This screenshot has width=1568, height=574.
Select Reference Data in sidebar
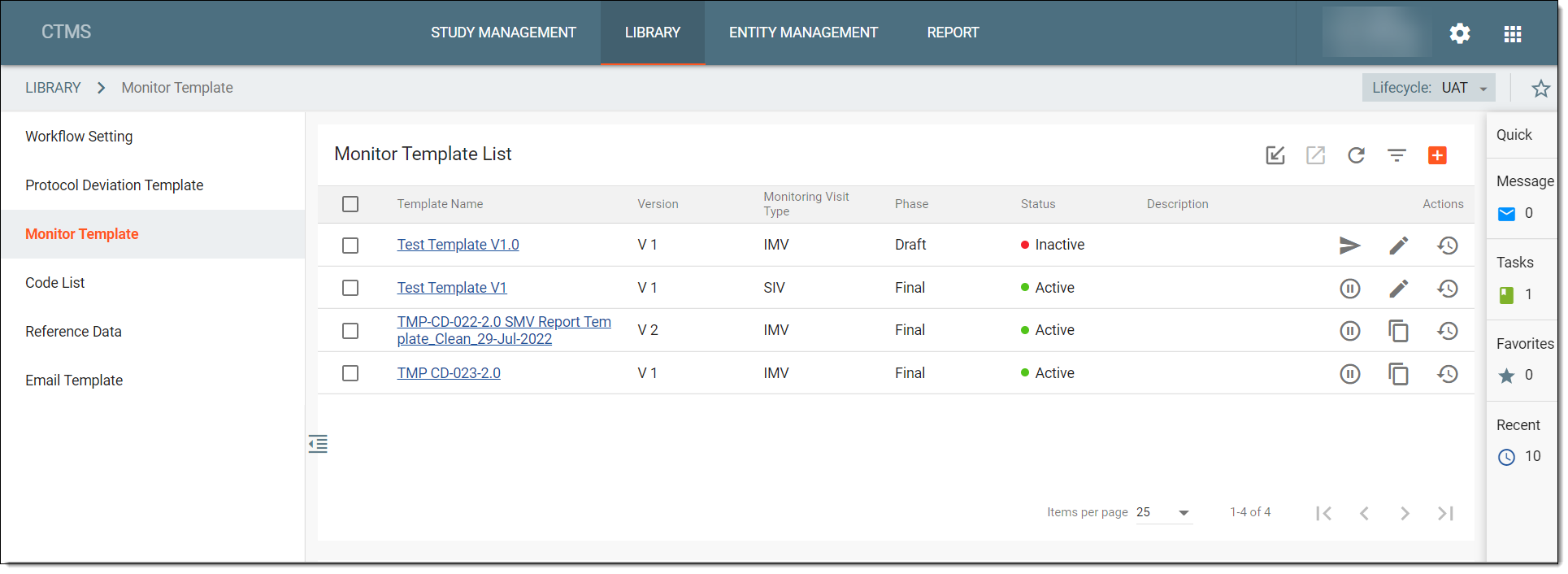[x=153, y=332]
